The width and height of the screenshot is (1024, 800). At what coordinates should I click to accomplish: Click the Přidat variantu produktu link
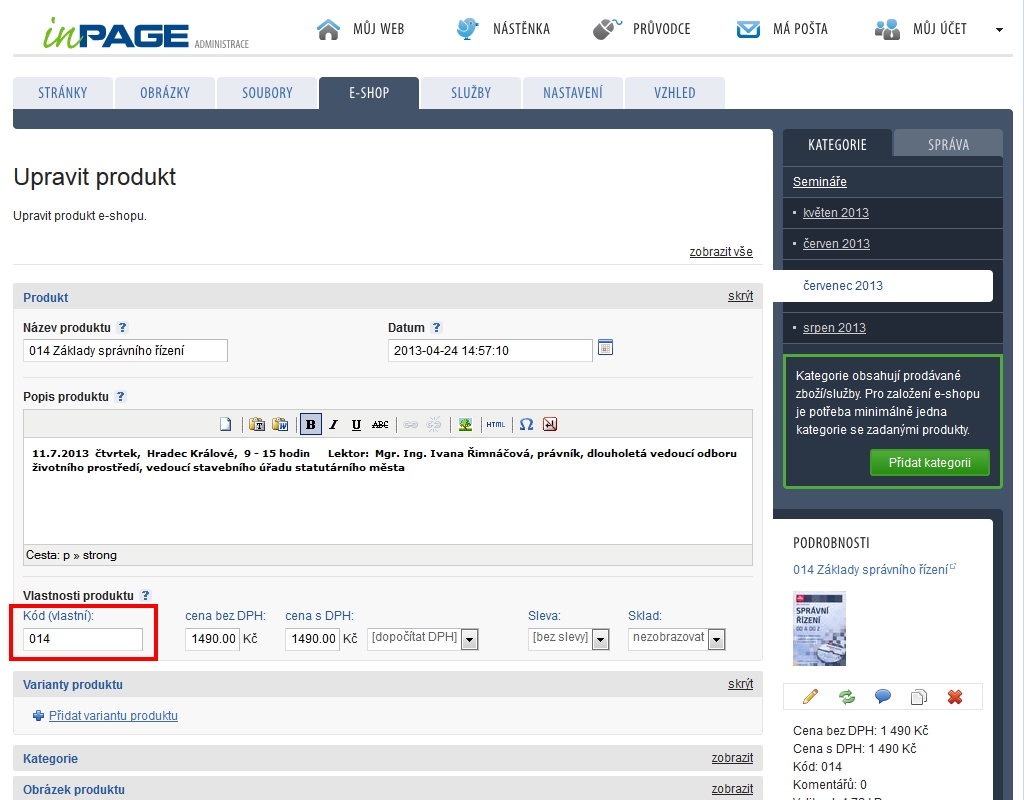point(113,716)
